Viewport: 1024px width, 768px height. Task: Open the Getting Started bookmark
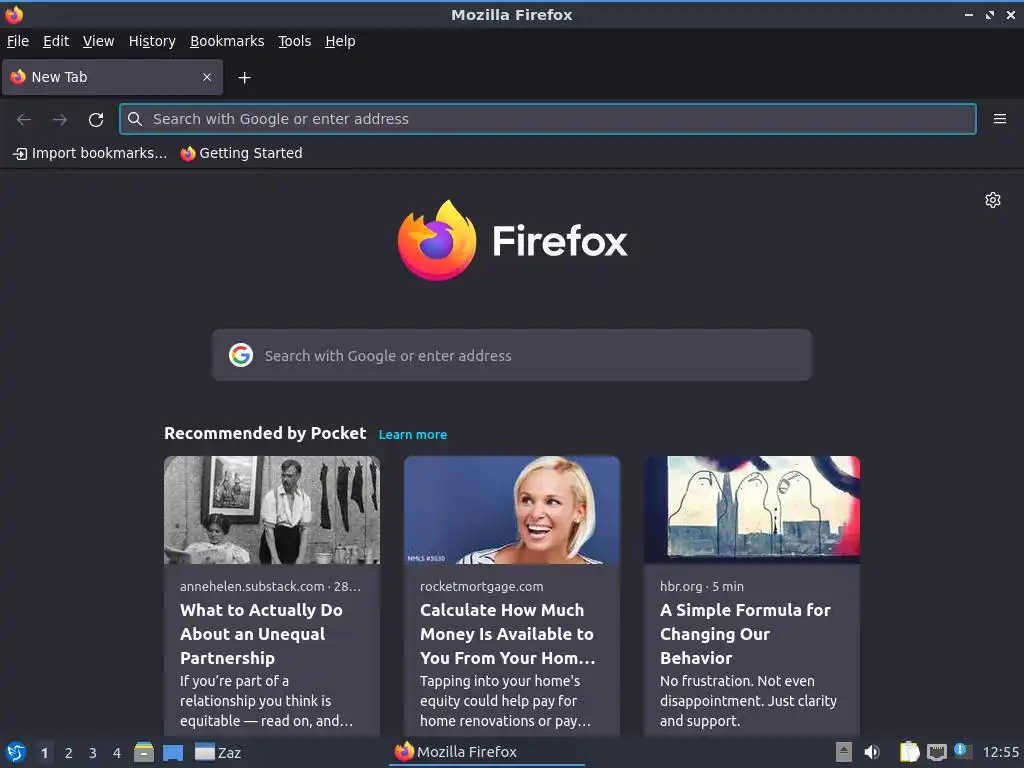pyautogui.click(x=242, y=153)
